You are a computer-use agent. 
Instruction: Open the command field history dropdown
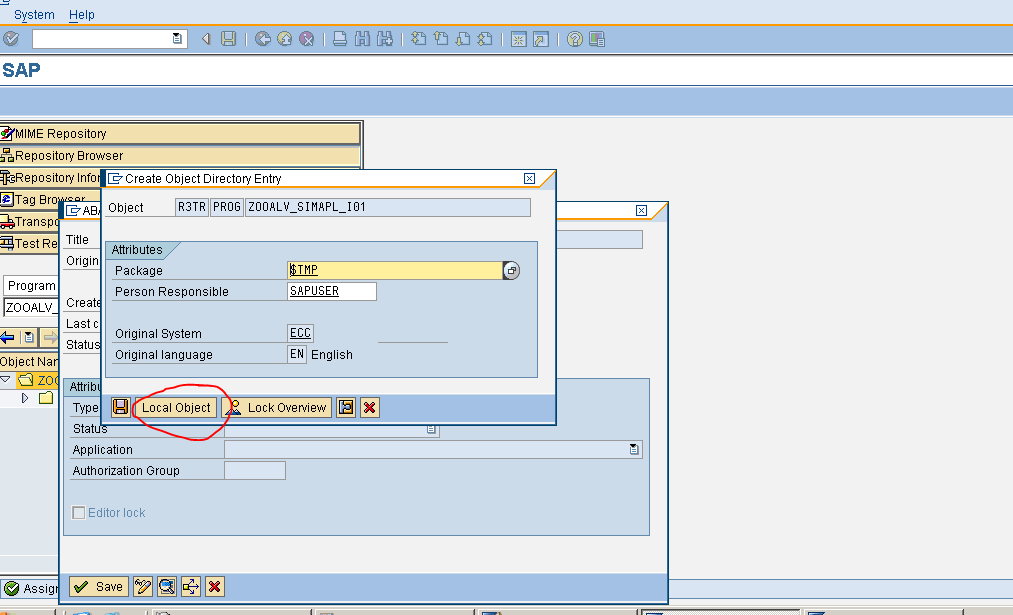[x=175, y=39]
